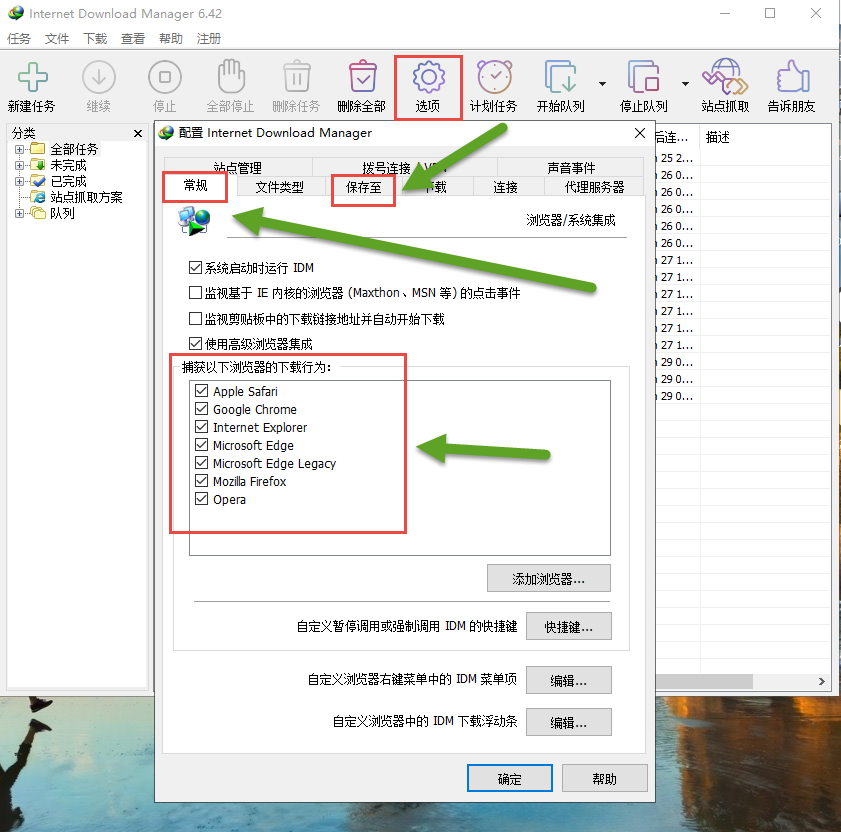Image resolution: width=841 pixels, height=832 pixels.
Task: Switch to the 文件类型 tab
Action: point(279,187)
